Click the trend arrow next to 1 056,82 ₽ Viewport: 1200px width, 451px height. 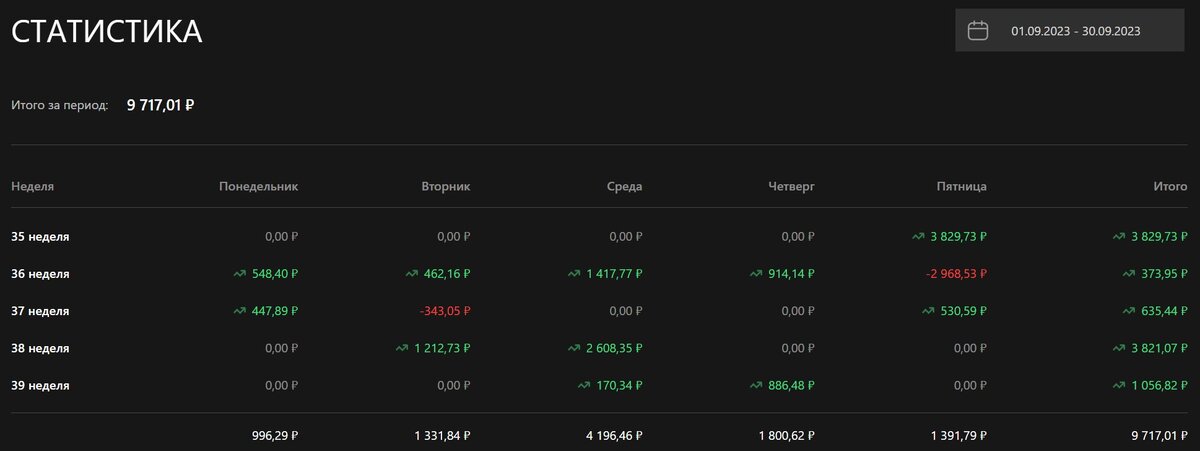1118,385
